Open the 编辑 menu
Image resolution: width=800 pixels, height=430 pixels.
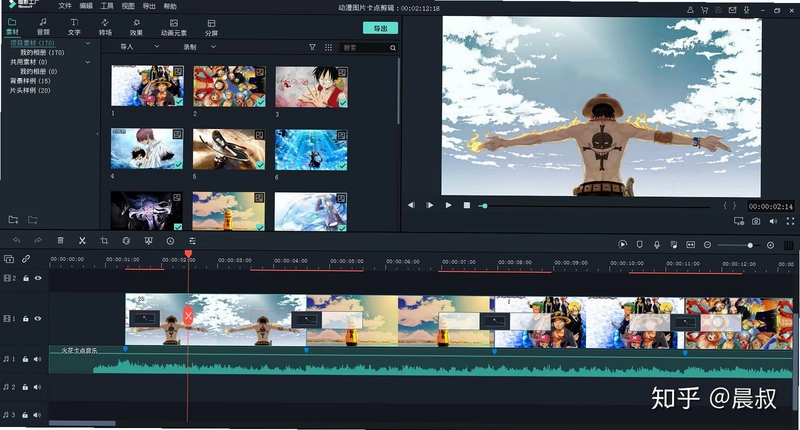(x=86, y=6)
